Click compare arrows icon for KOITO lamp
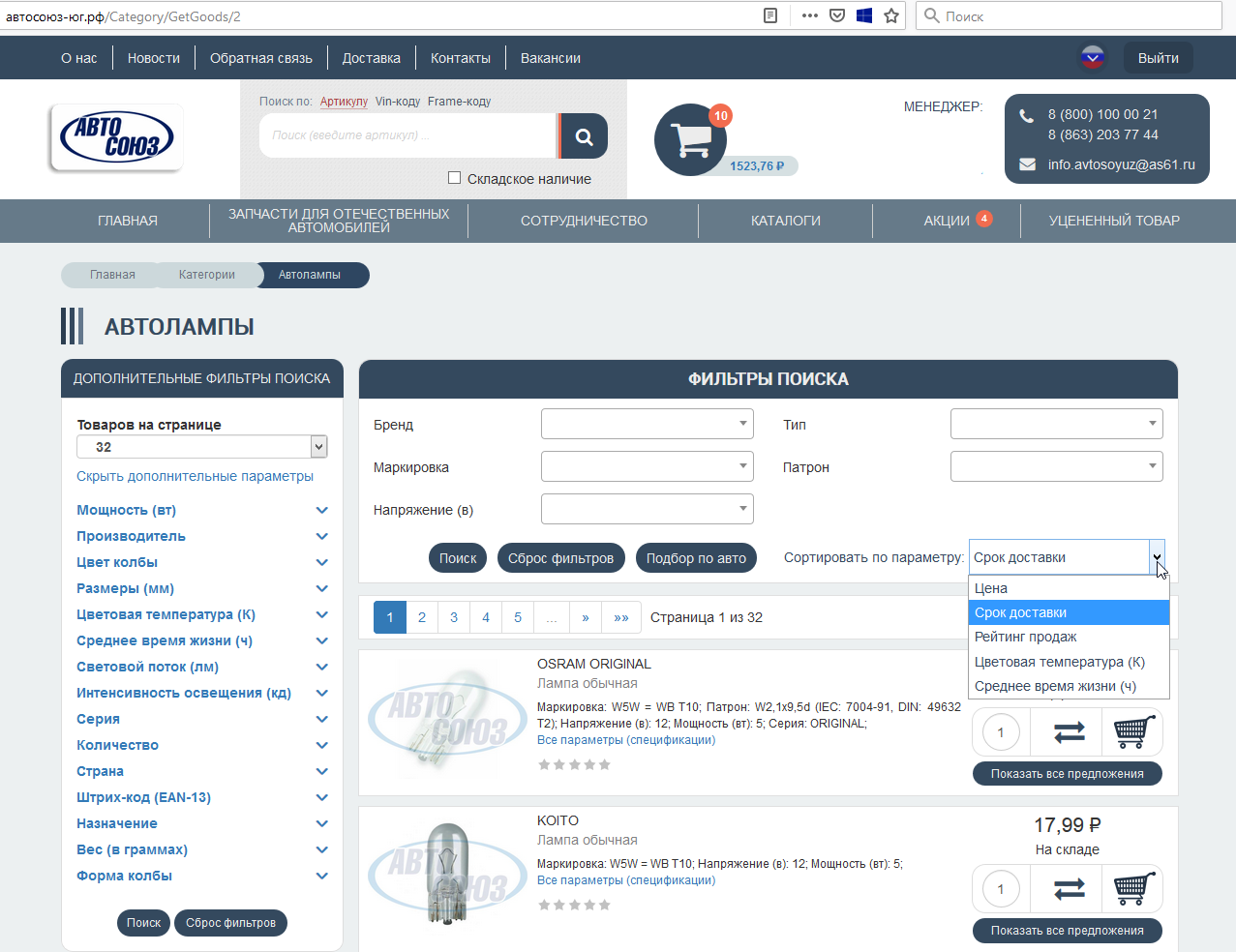 [x=1069, y=888]
